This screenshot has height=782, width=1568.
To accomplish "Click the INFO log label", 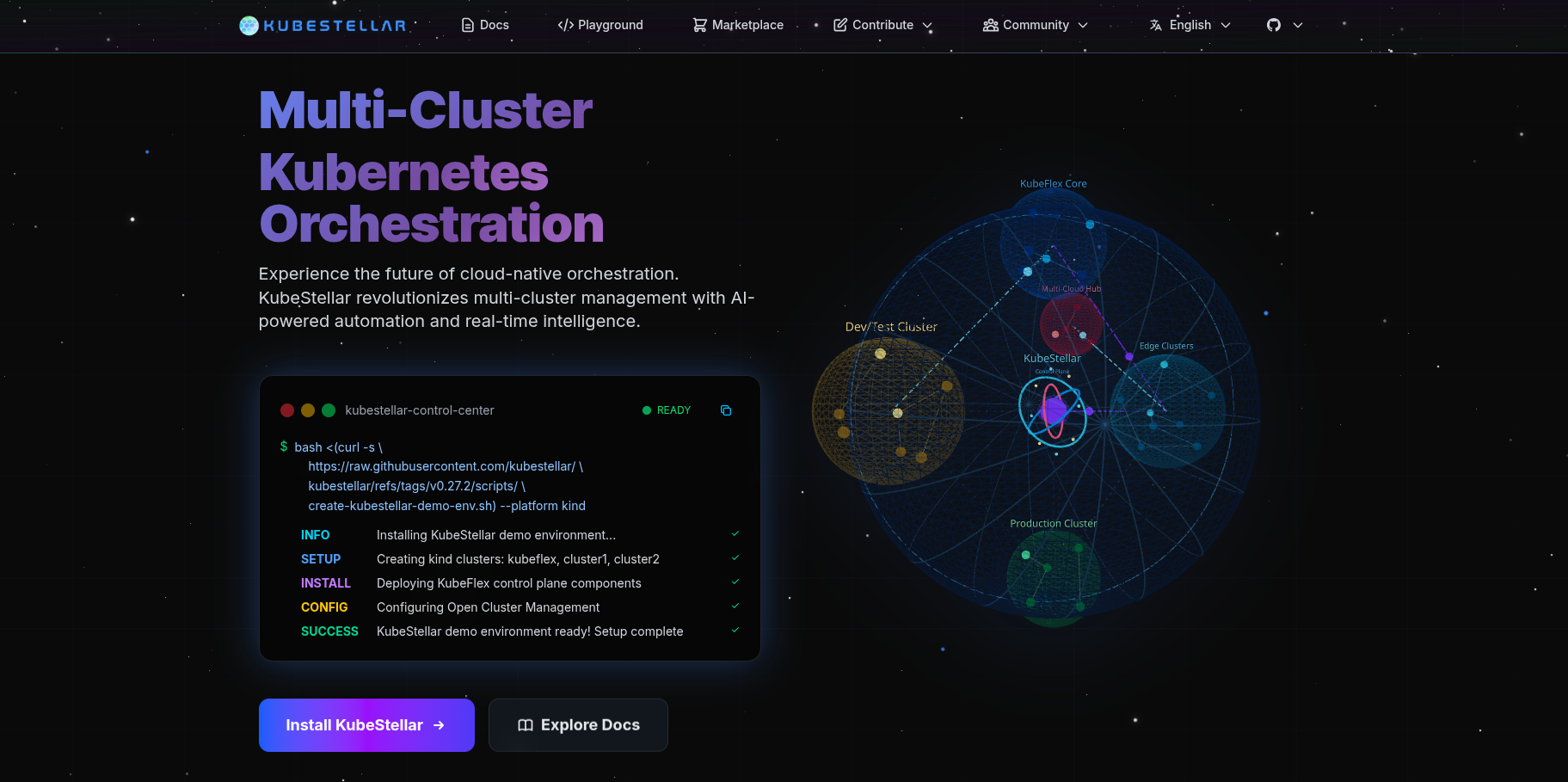I will click(x=315, y=535).
